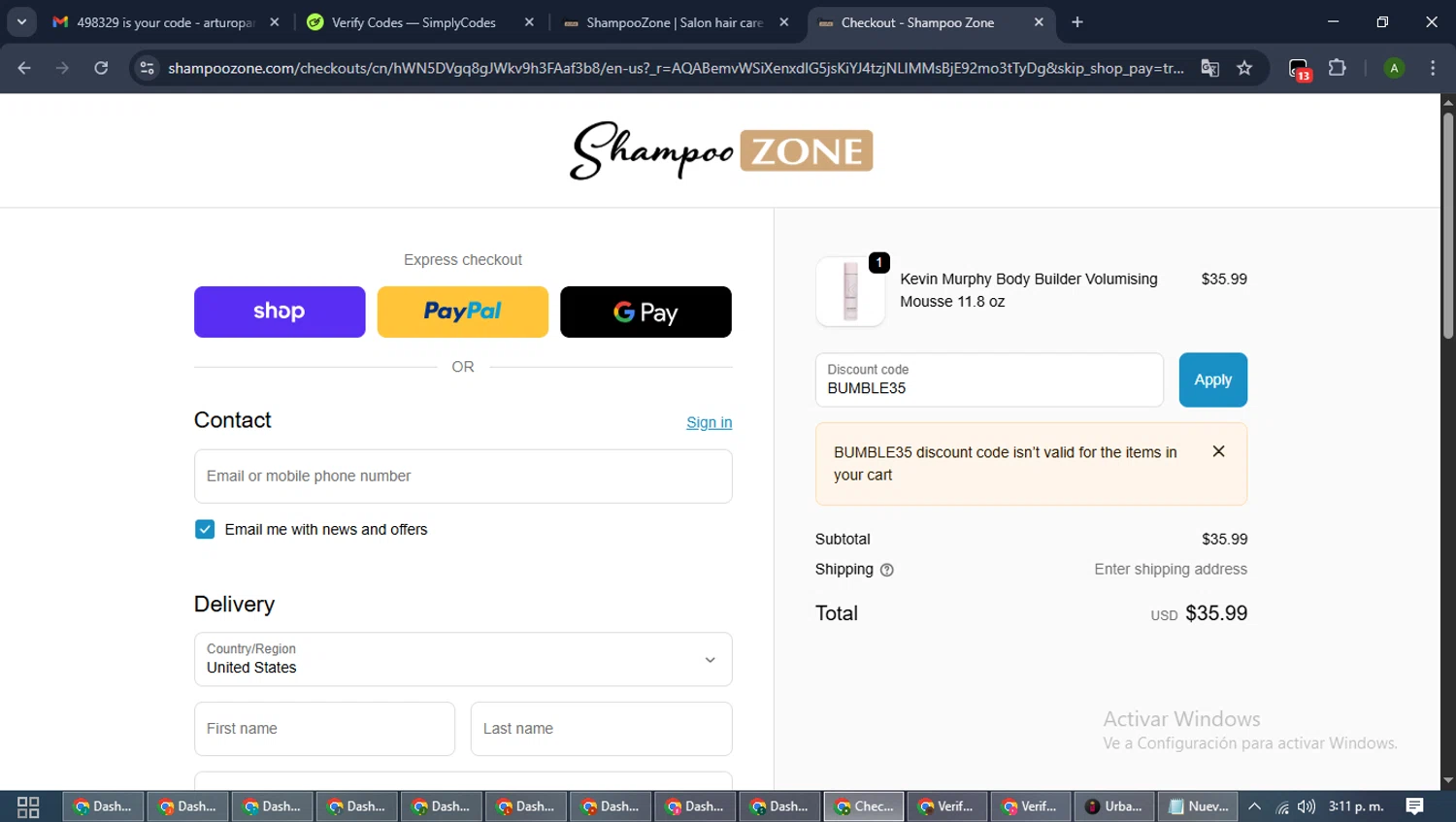
Task: Click the translate page icon
Action: pyautogui.click(x=1209, y=68)
